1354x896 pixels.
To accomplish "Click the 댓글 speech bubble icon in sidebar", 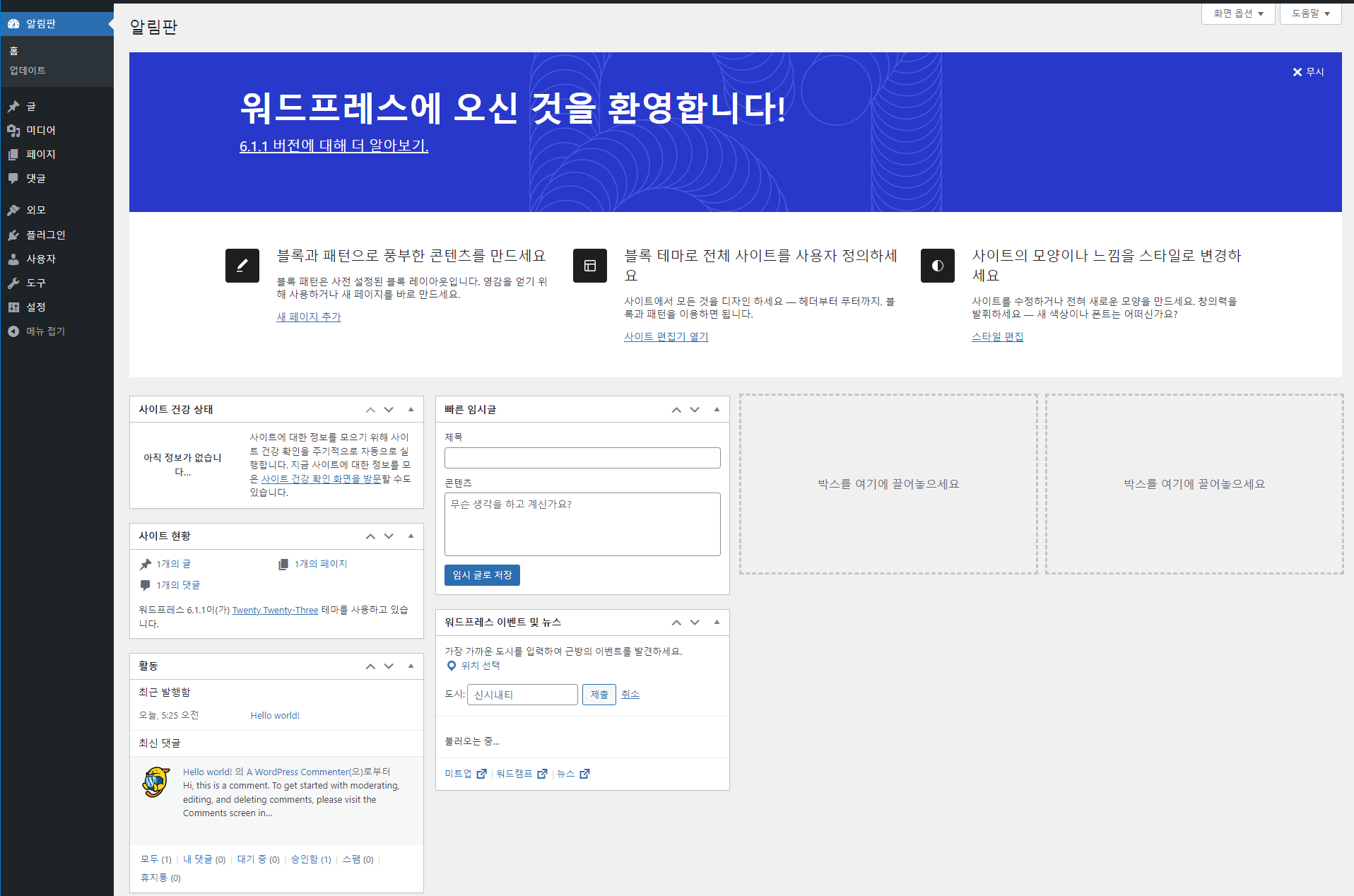I will click(13, 179).
